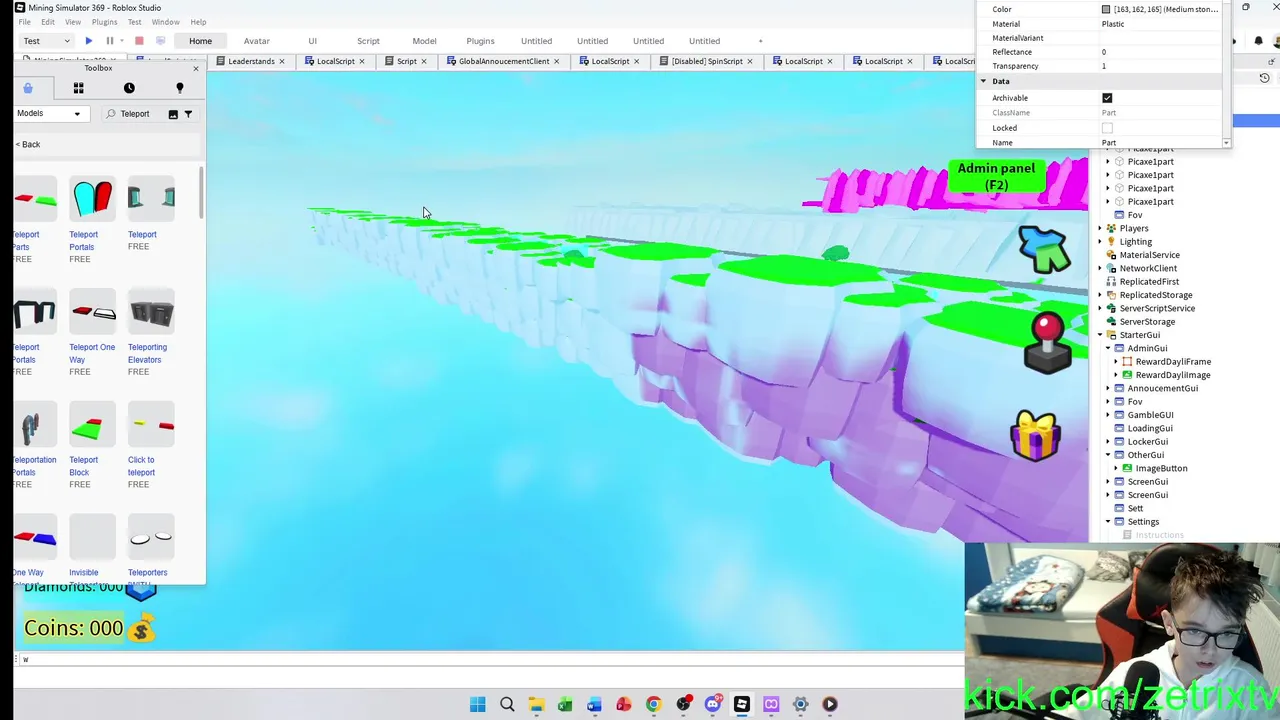The image size is (1280, 720).
Task: Switch to the UI ribbon tab
Action: click(x=312, y=41)
